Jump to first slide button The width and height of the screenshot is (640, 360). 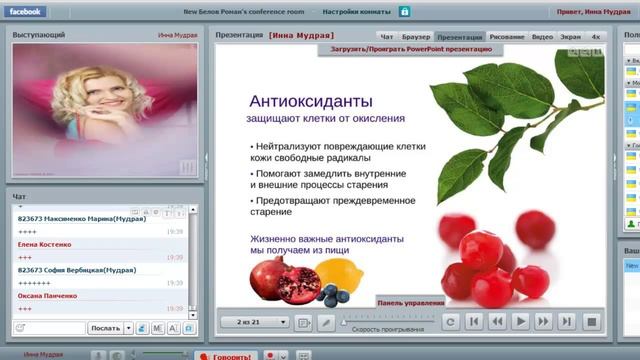[x=474, y=322]
